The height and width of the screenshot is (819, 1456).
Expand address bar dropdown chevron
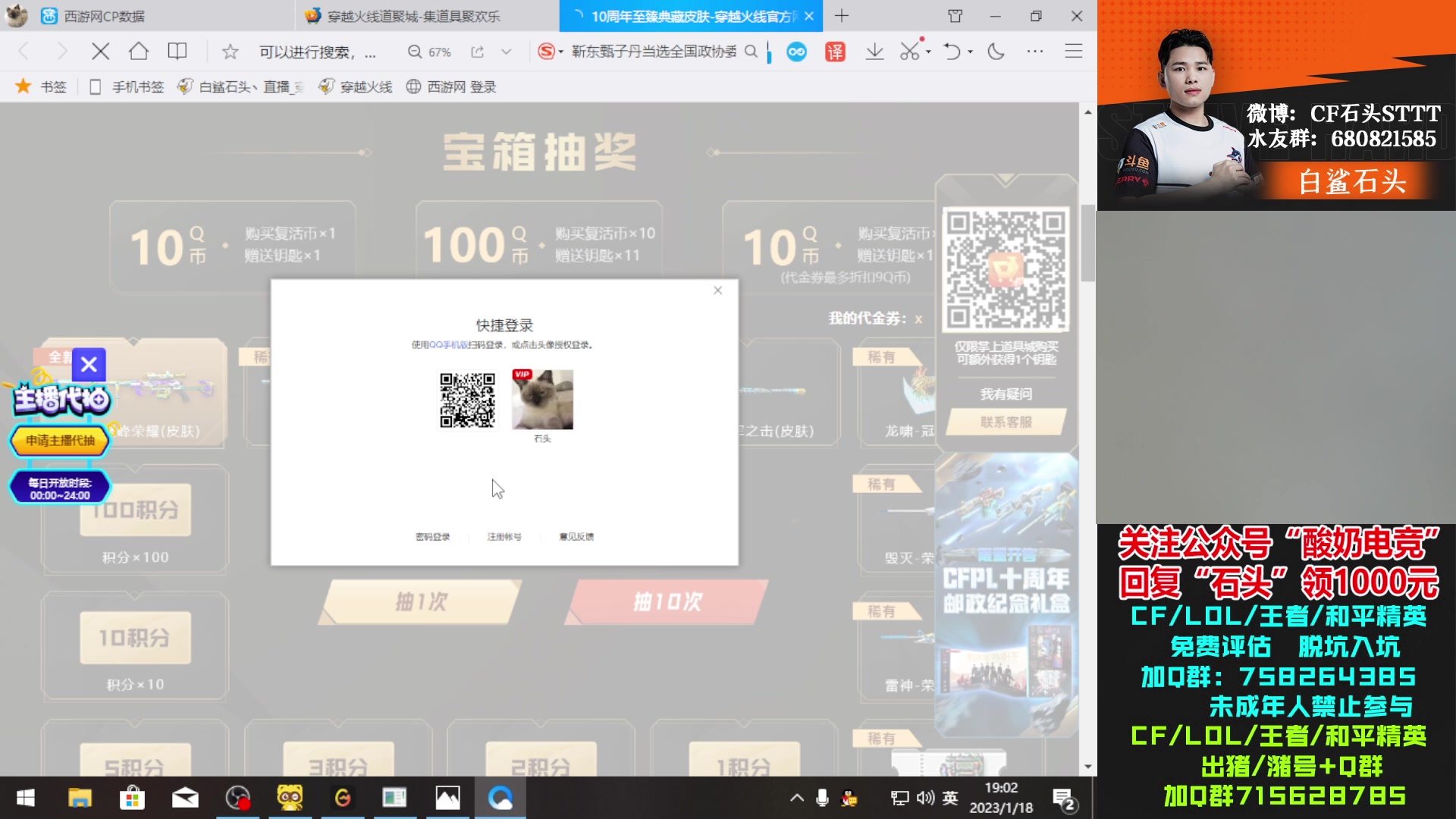506,52
